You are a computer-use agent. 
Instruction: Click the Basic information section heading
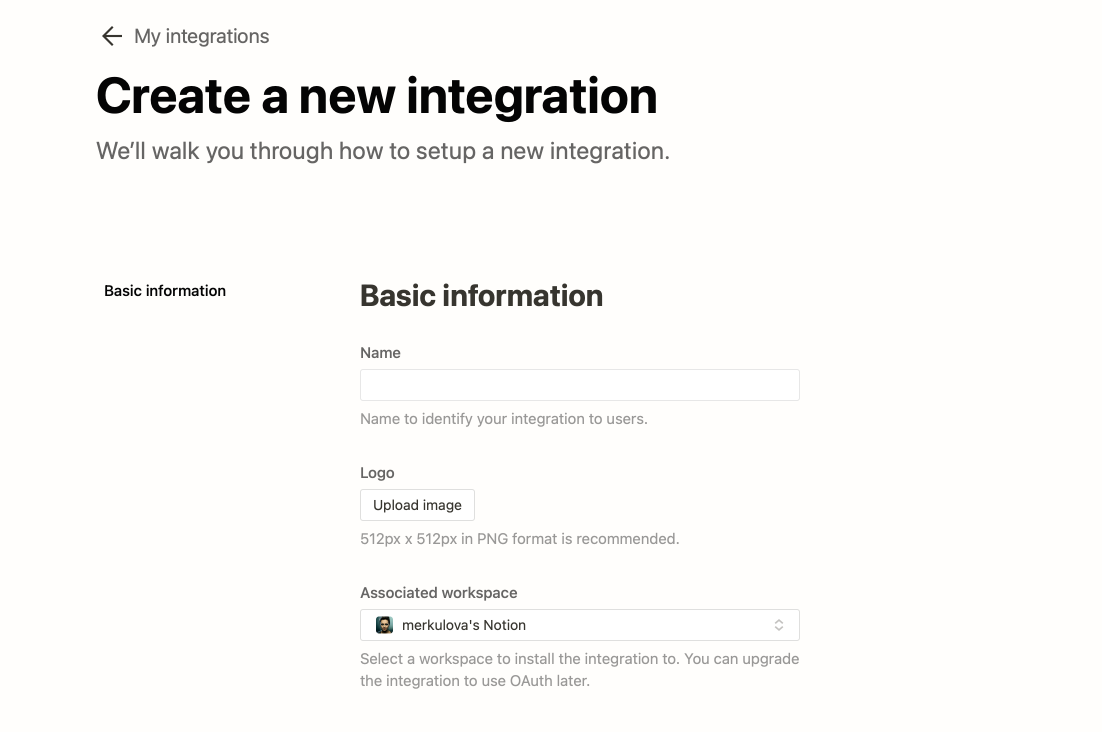(481, 296)
